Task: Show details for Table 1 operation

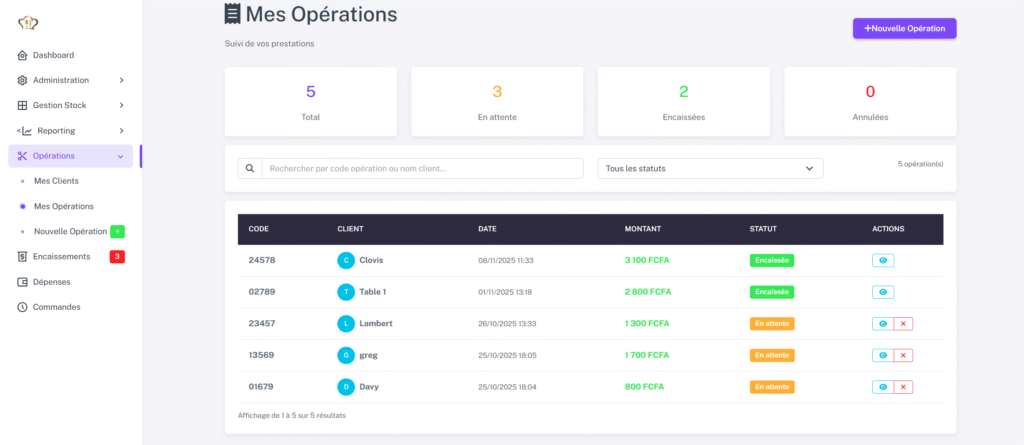Action: [x=883, y=292]
